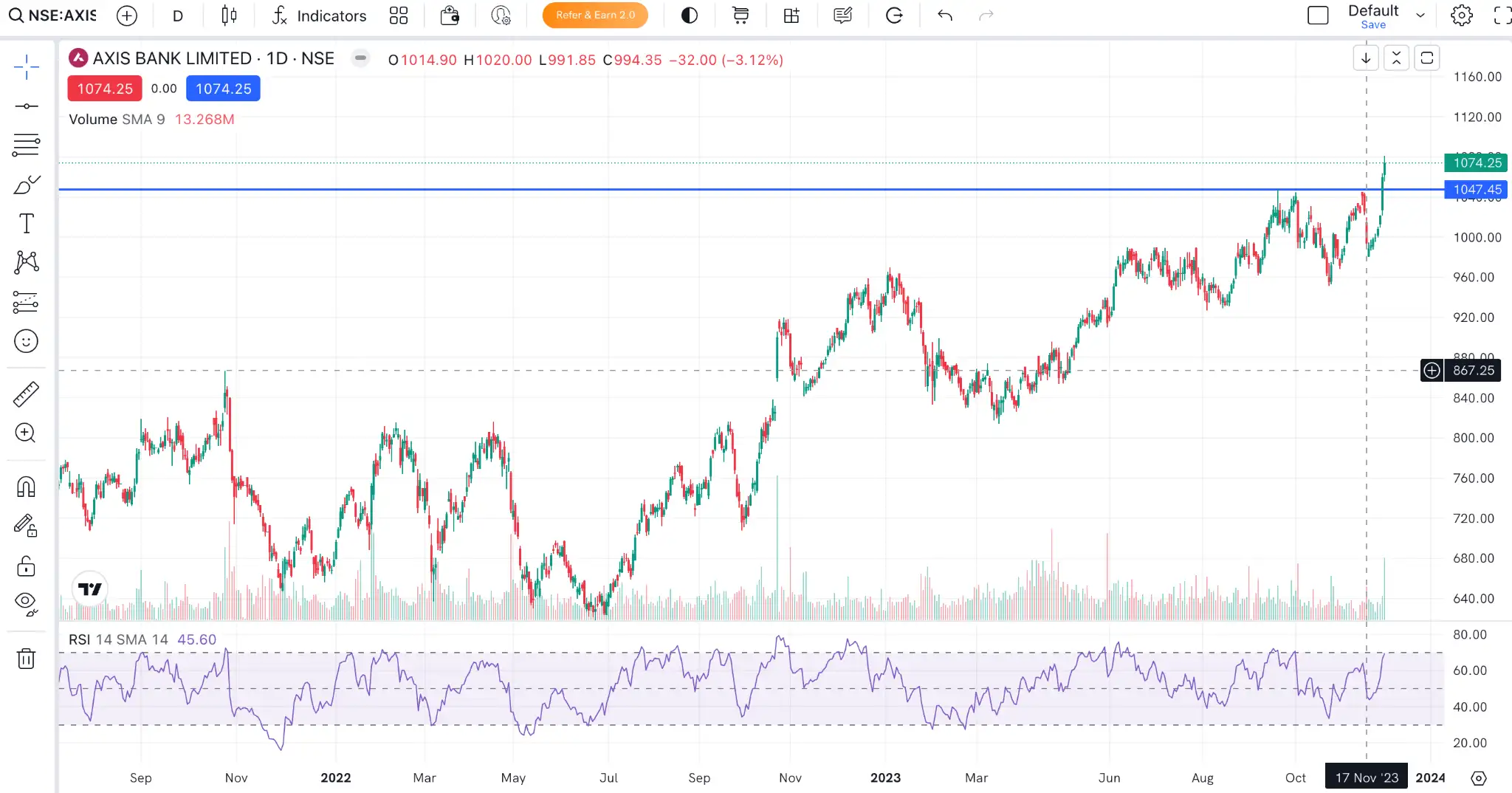Save the current chart layout
The width and height of the screenshot is (1512, 793).
[x=1373, y=24]
